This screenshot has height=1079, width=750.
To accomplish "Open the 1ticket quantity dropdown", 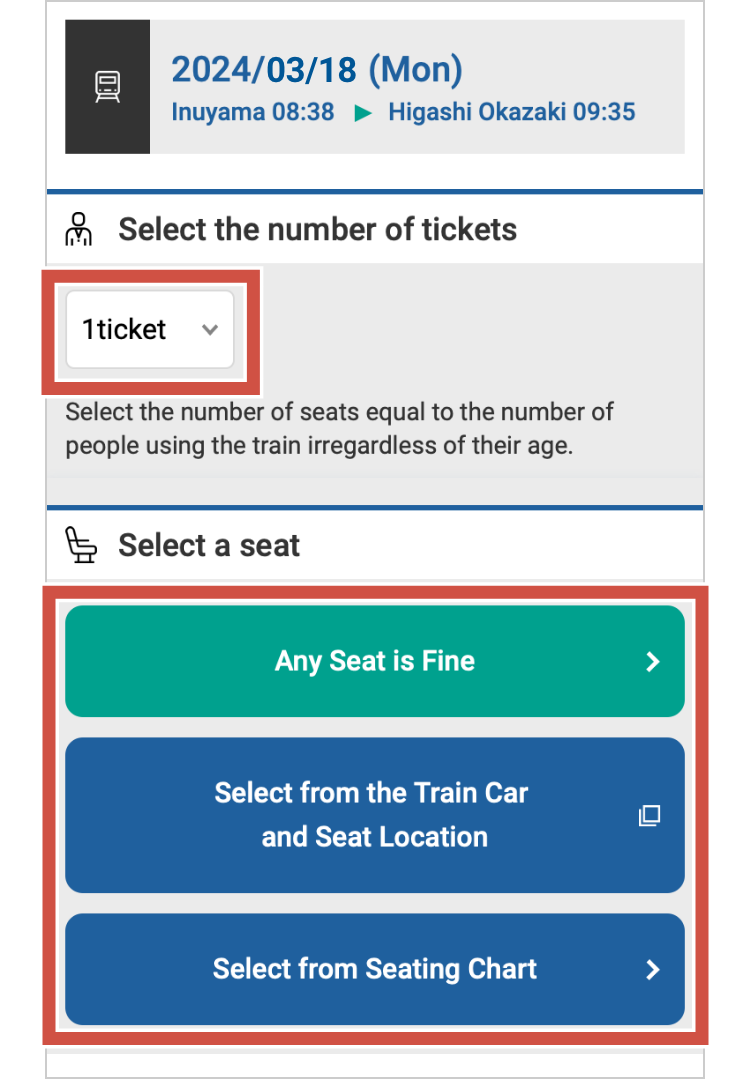I will coord(149,330).
